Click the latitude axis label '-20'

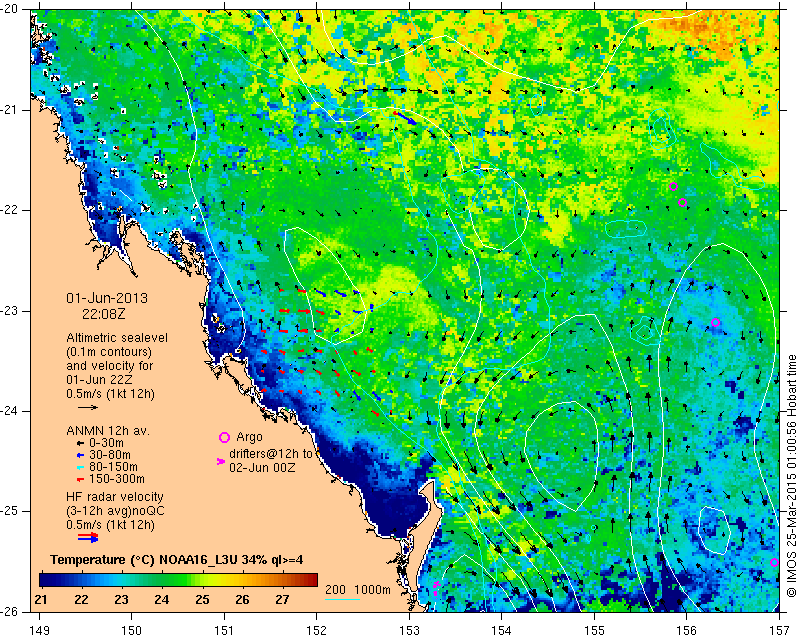tap(11, 10)
